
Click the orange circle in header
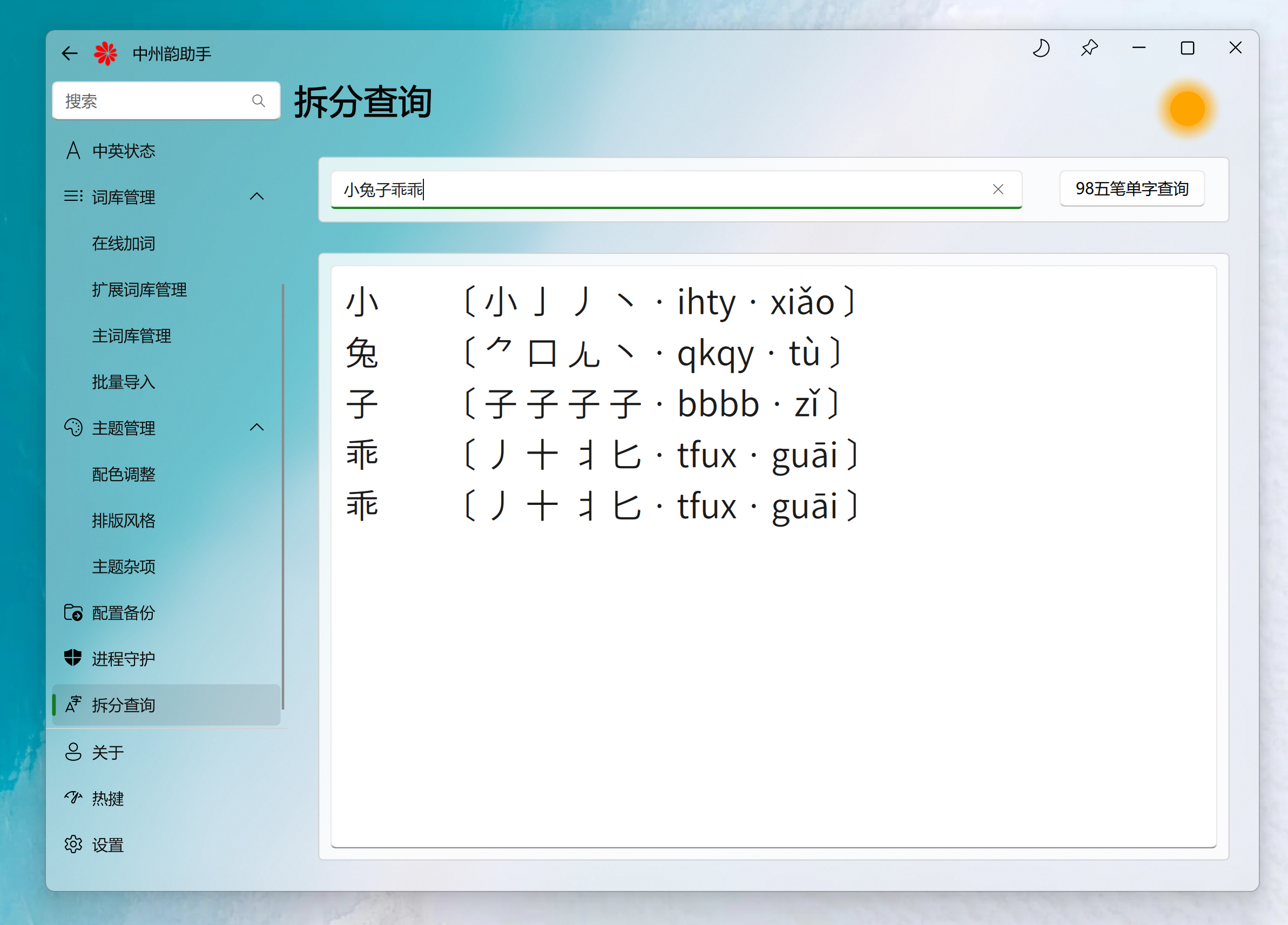pyautogui.click(x=1187, y=108)
